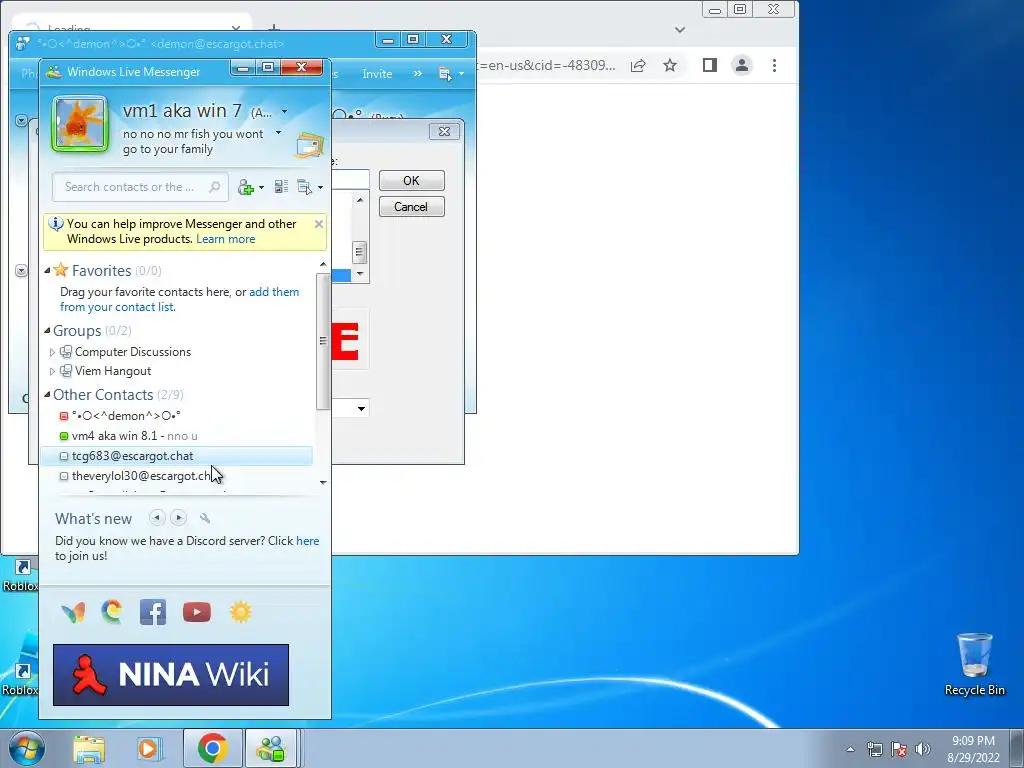Click the here link for Discord

point(308,541)
